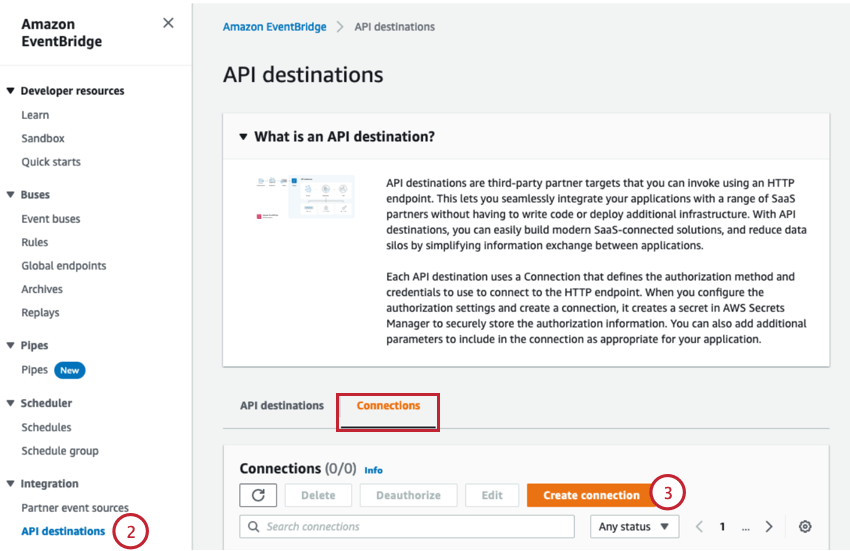This screenshot has width=850, height=551.
Task: Collapse the Developer resources section
Action: (x=10, y=91)
